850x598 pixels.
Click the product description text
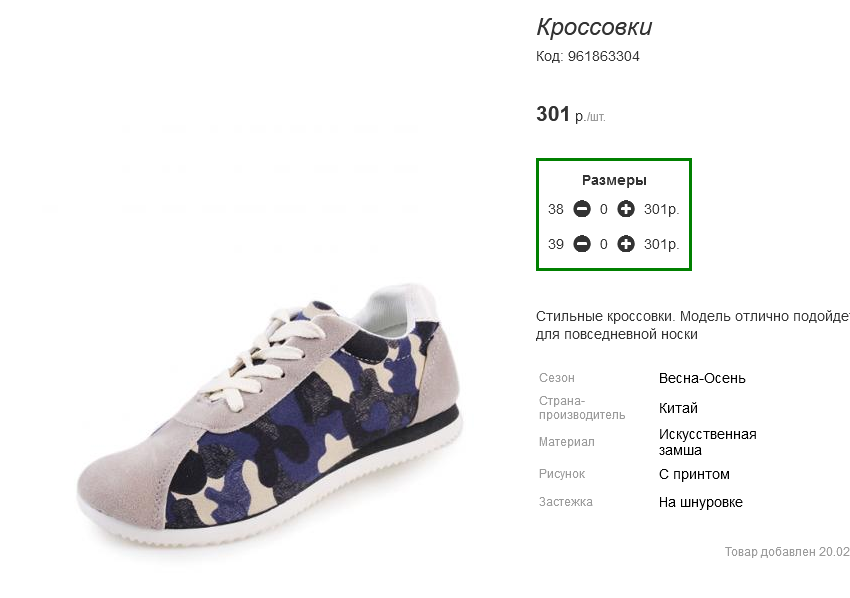[693, 325]
